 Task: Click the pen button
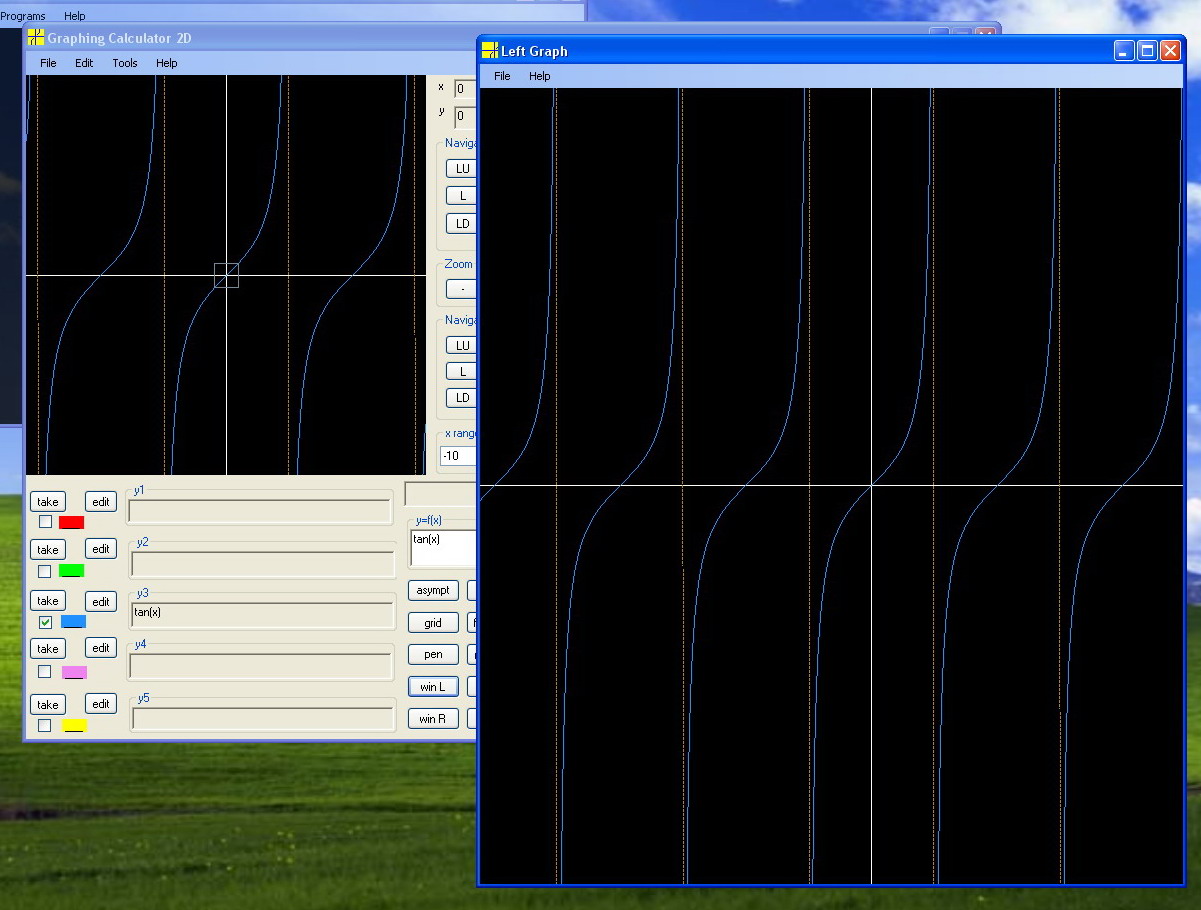tap(433, 654)
